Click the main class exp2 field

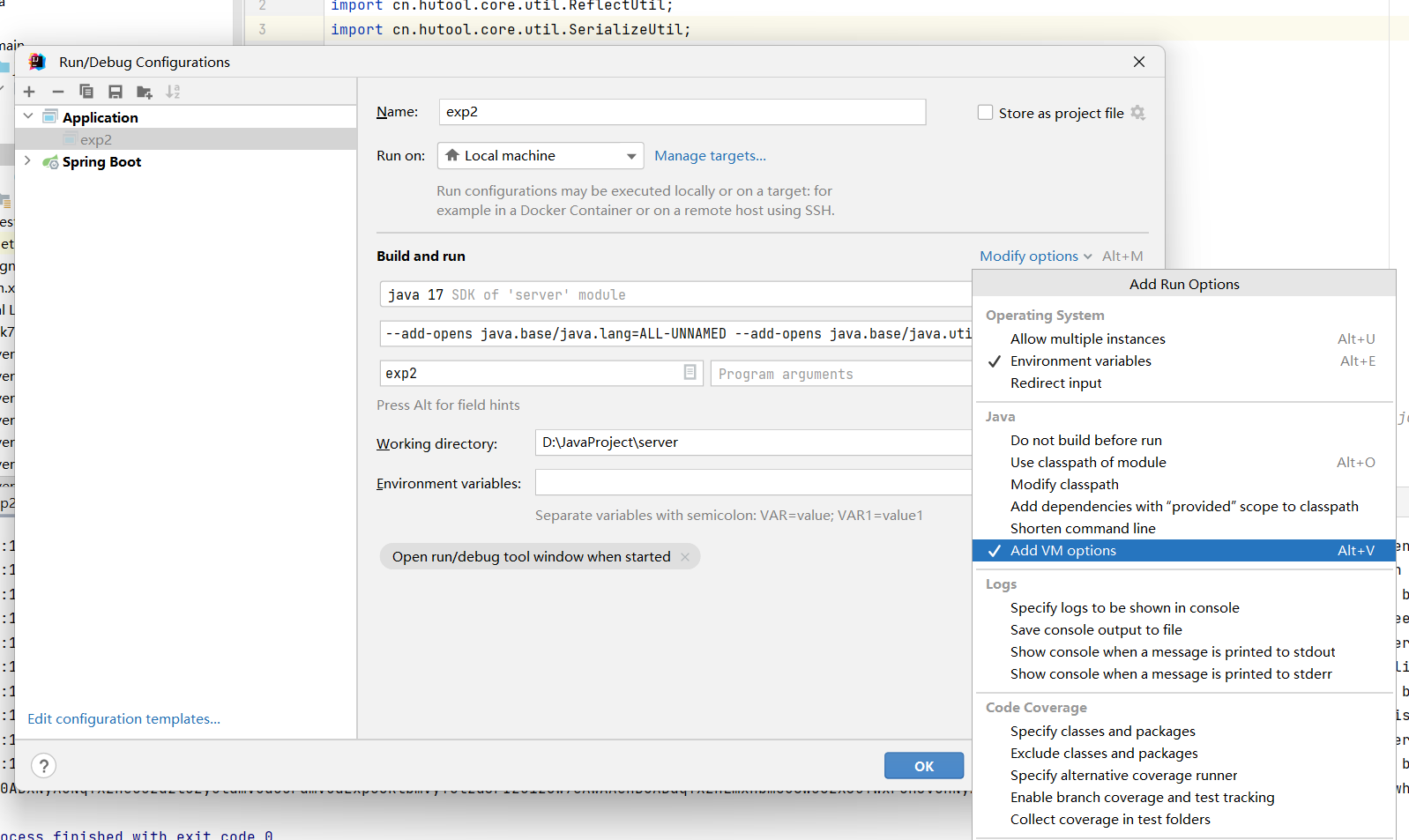click(x=541, y=373)
